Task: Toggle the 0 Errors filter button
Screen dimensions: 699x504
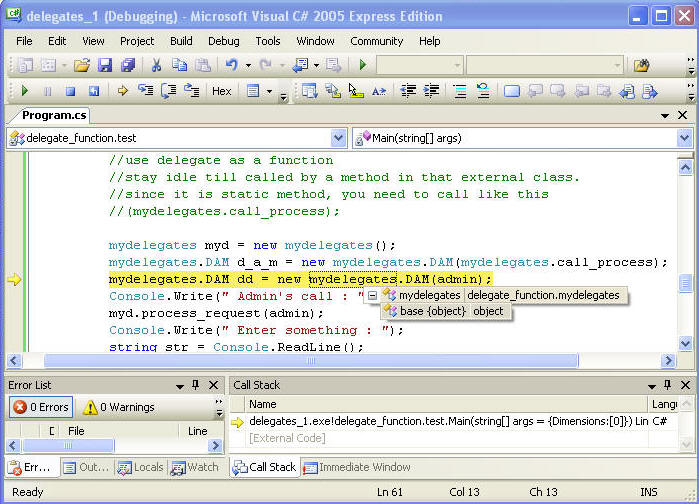Action: pyautogui.click(x=39, y=407)
